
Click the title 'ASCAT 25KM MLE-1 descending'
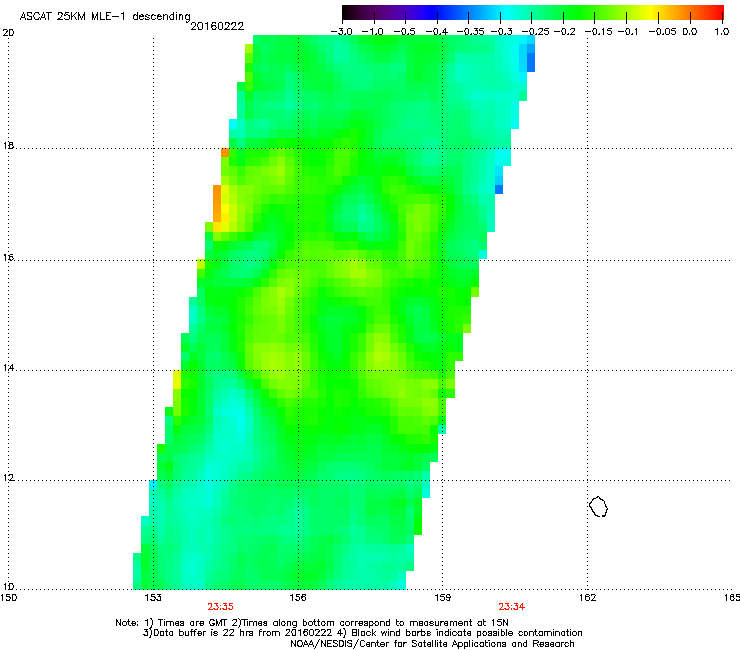(x=105, y=17)
